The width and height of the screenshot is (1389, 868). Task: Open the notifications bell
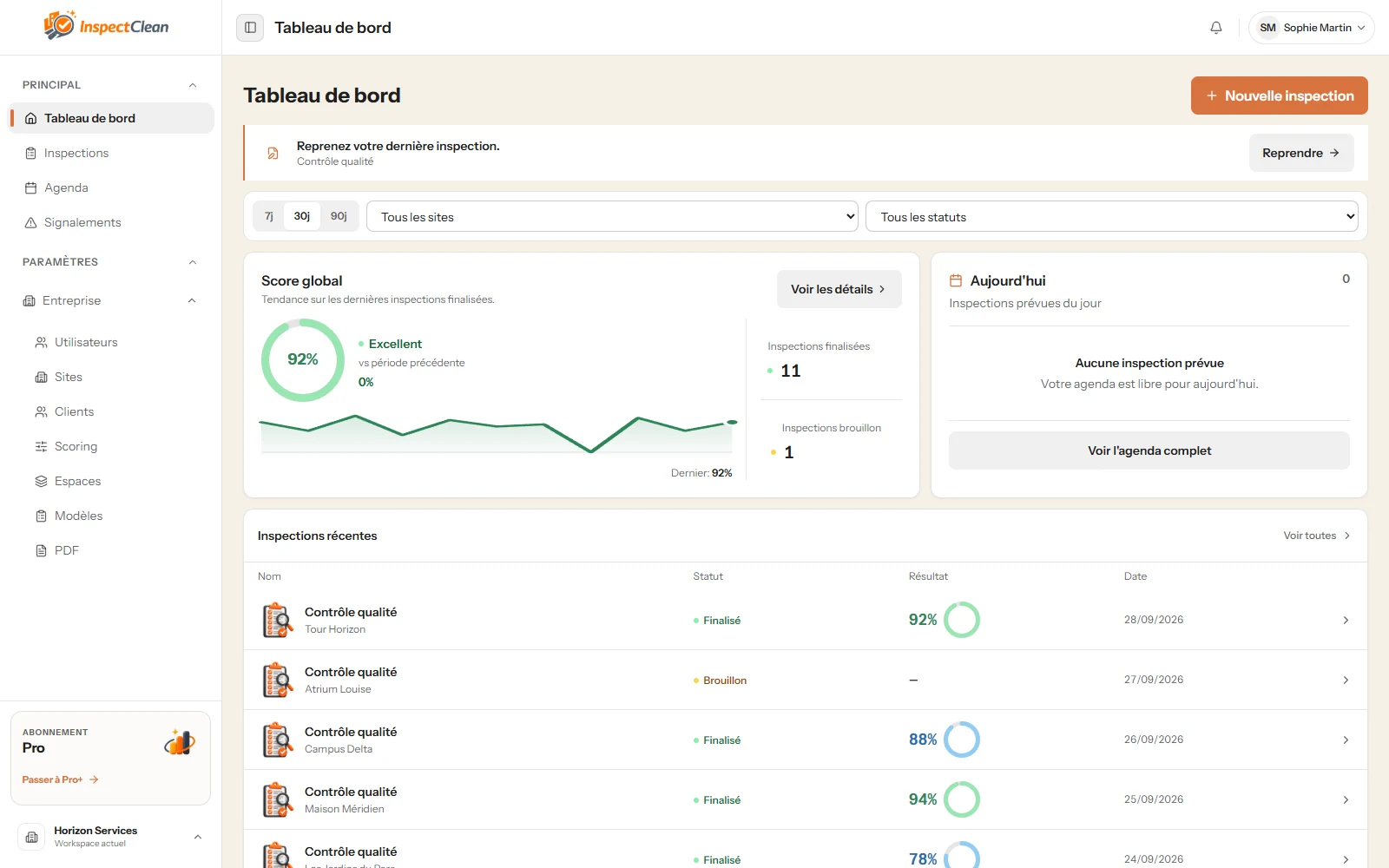click(x=1216, y=28)
